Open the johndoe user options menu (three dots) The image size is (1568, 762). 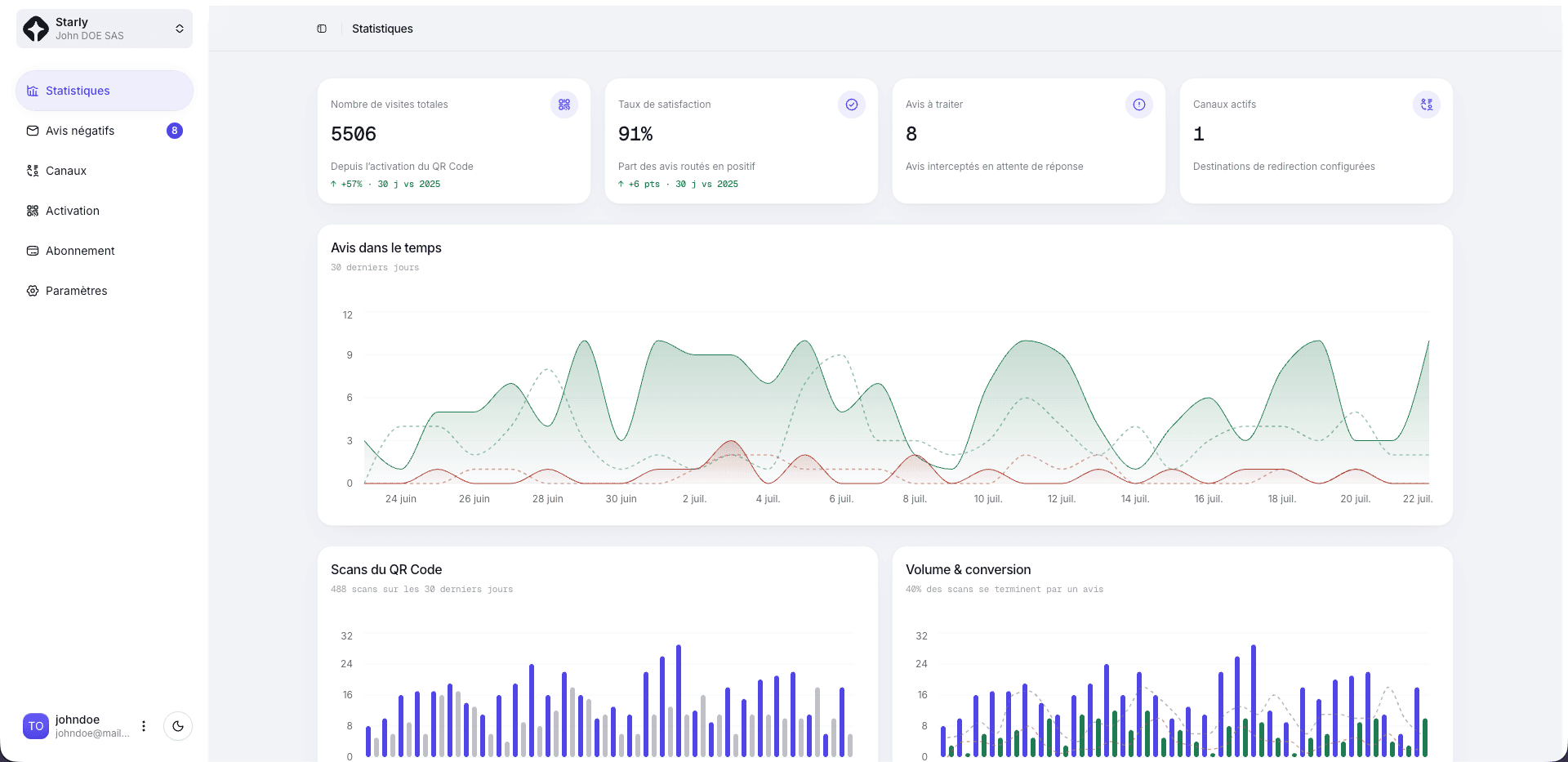(144, 726)
